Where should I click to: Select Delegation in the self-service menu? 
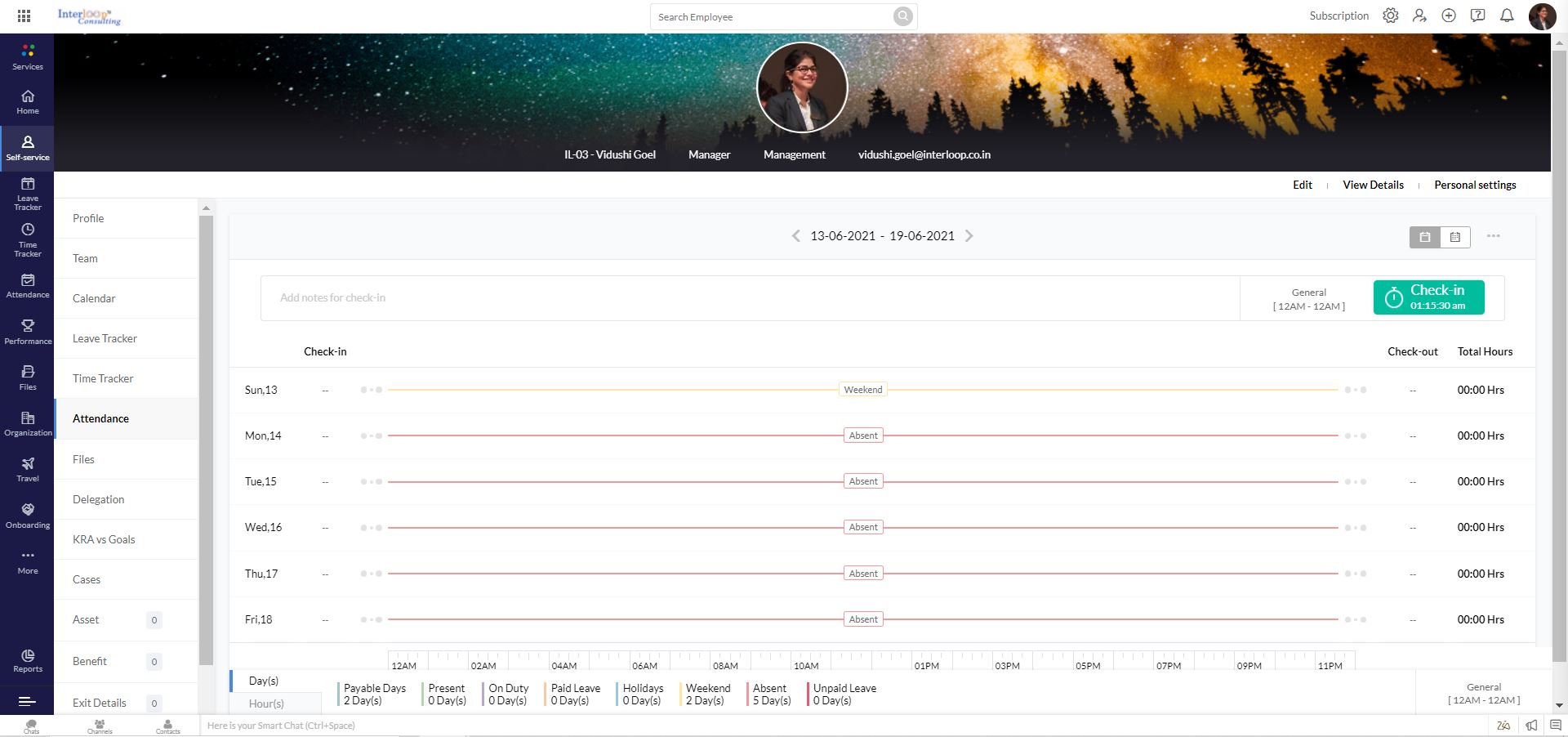point(98,499)
